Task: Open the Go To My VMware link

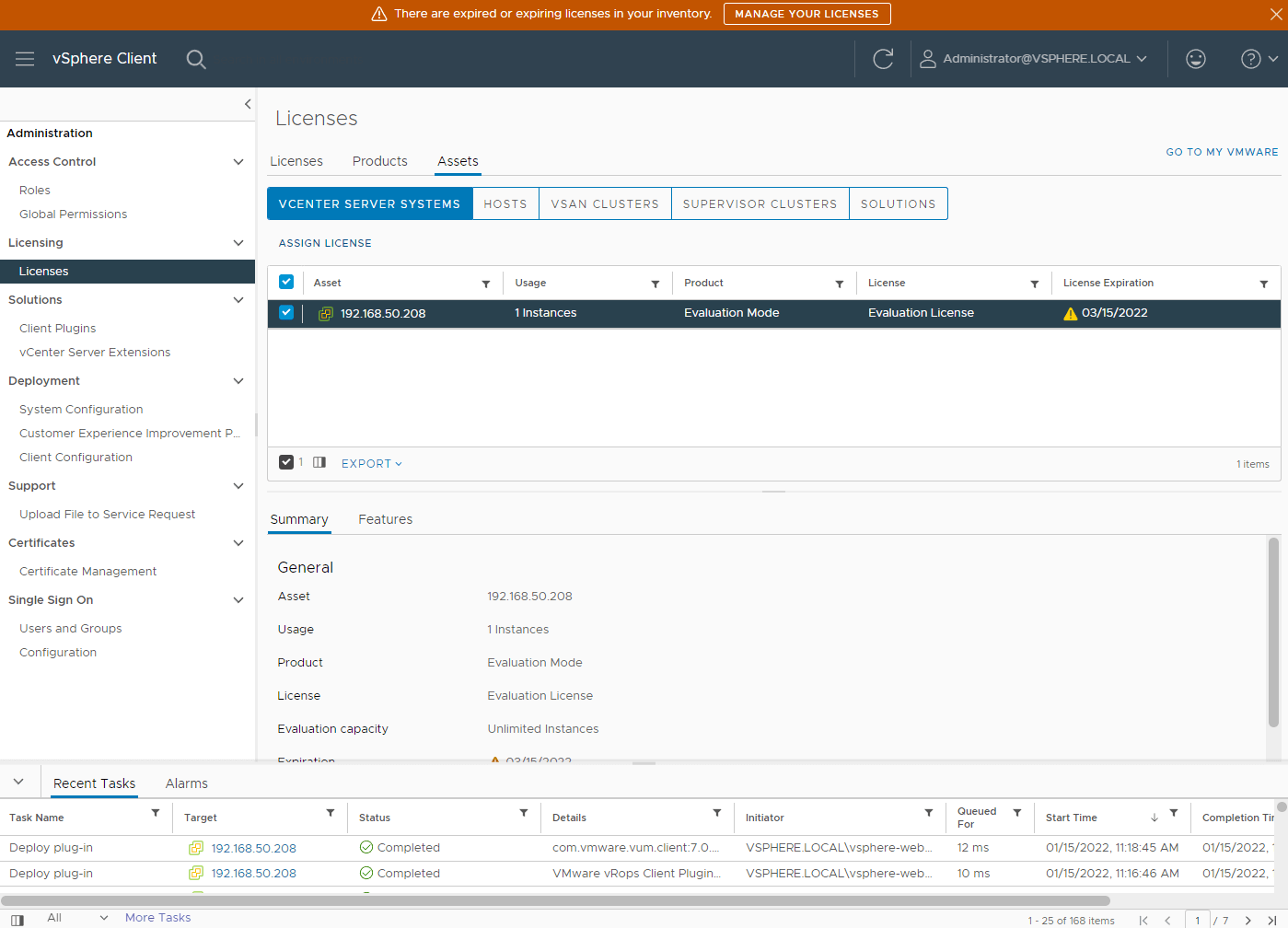Action: click(1221, 152)
